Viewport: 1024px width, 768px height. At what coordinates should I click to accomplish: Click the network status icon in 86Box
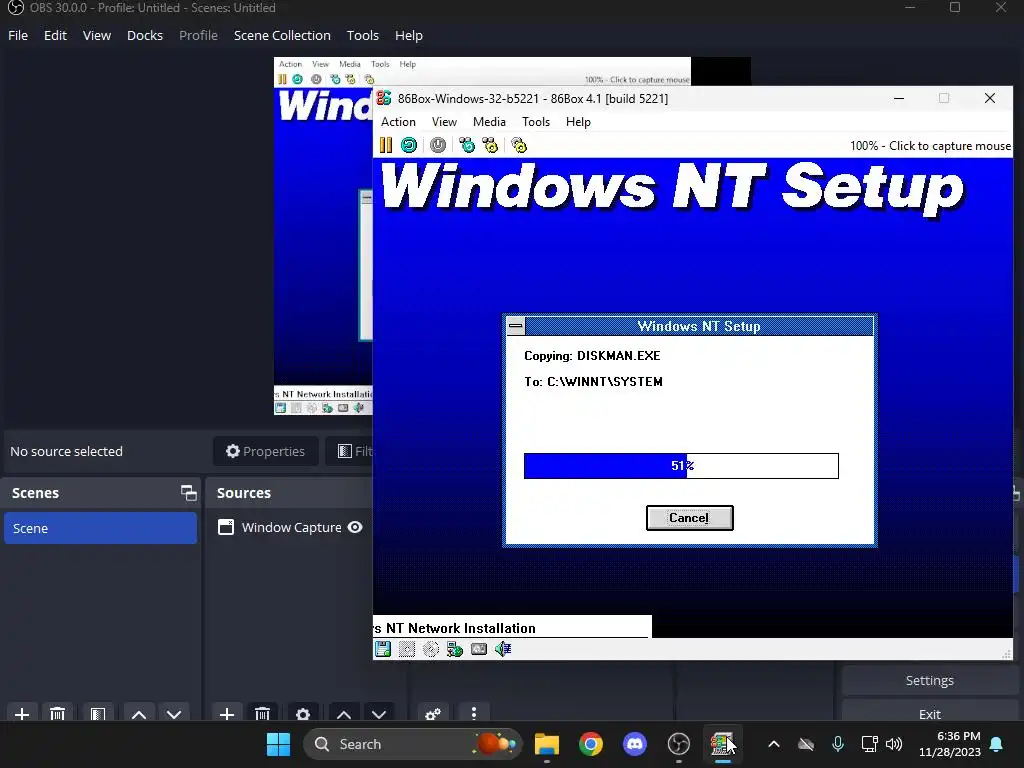[455, 648]
